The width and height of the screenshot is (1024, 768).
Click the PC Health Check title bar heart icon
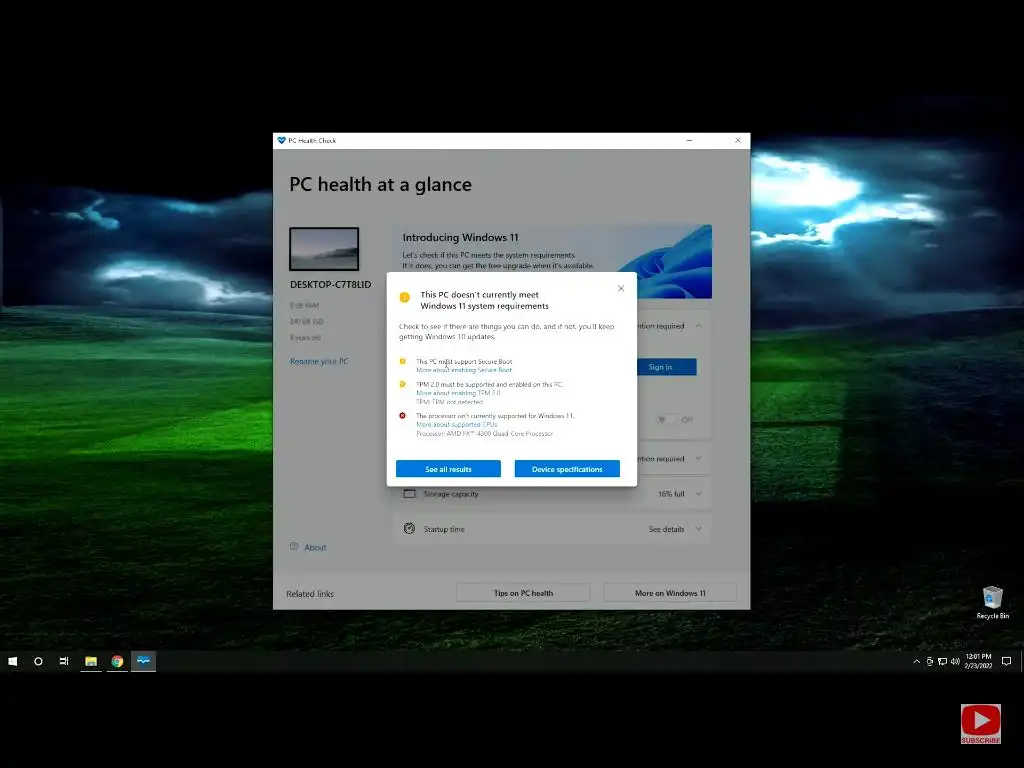tap(281, 140)
